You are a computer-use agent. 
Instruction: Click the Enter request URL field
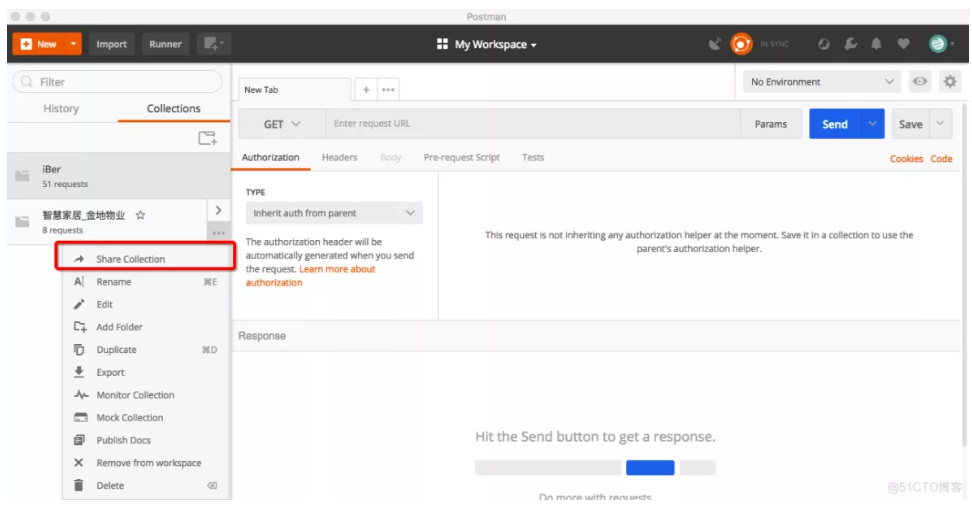coord(533,124)
